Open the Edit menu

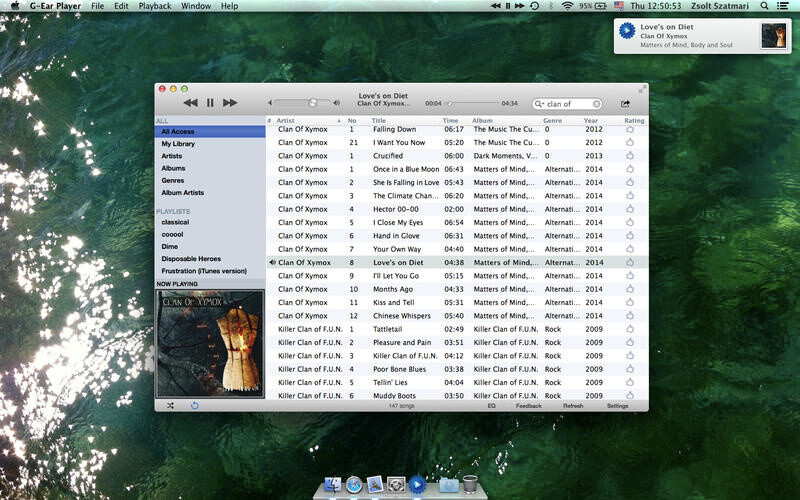(121, 6)
